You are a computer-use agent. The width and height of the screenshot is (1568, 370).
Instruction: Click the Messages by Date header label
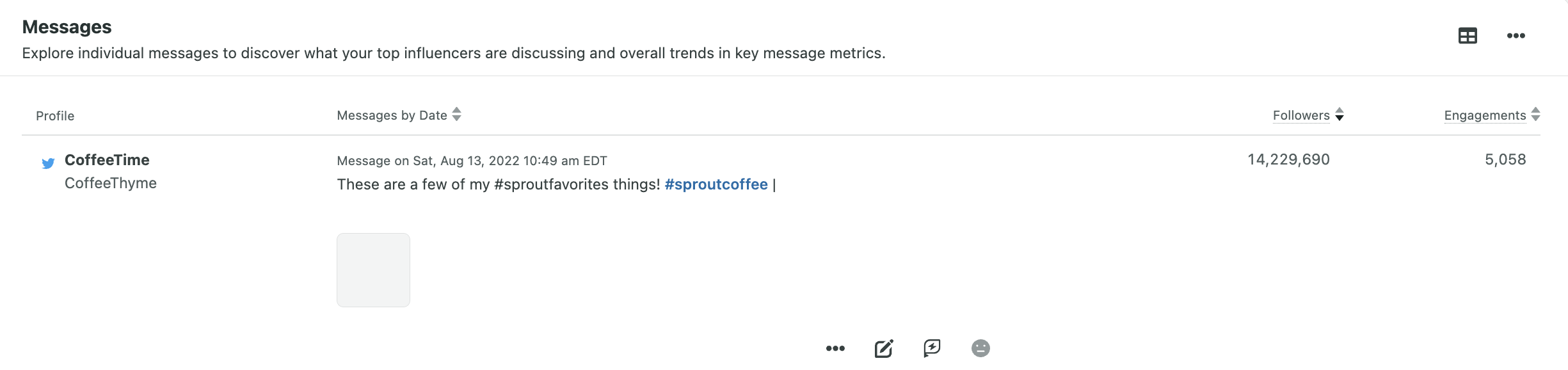coord(392,115)
